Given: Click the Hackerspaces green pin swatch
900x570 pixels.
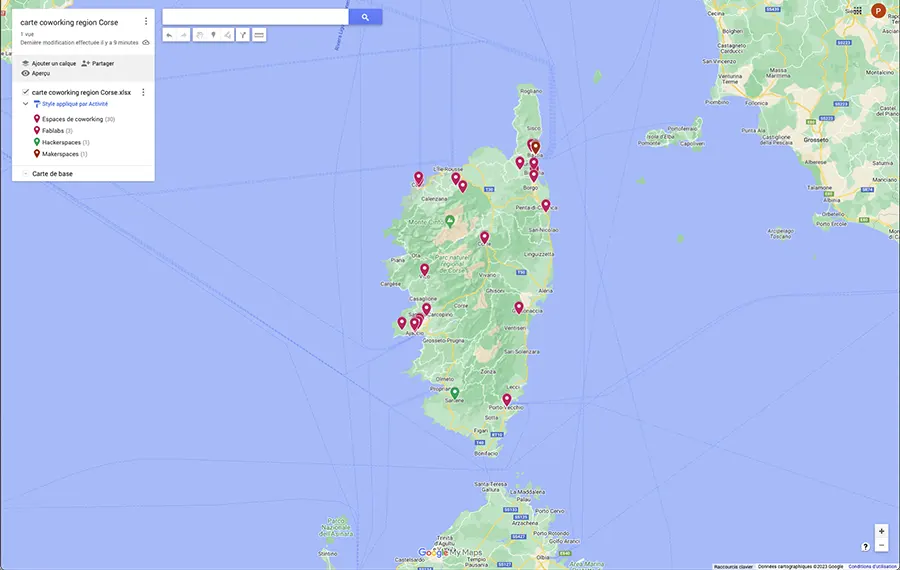Looking at the screenshot, I should click(37, 142).
